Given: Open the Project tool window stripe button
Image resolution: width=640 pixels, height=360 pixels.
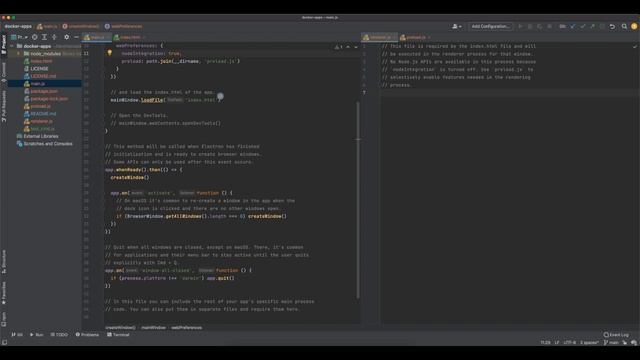Looking at the screenshot, I should pyautogui.click(x=4, y=44).
